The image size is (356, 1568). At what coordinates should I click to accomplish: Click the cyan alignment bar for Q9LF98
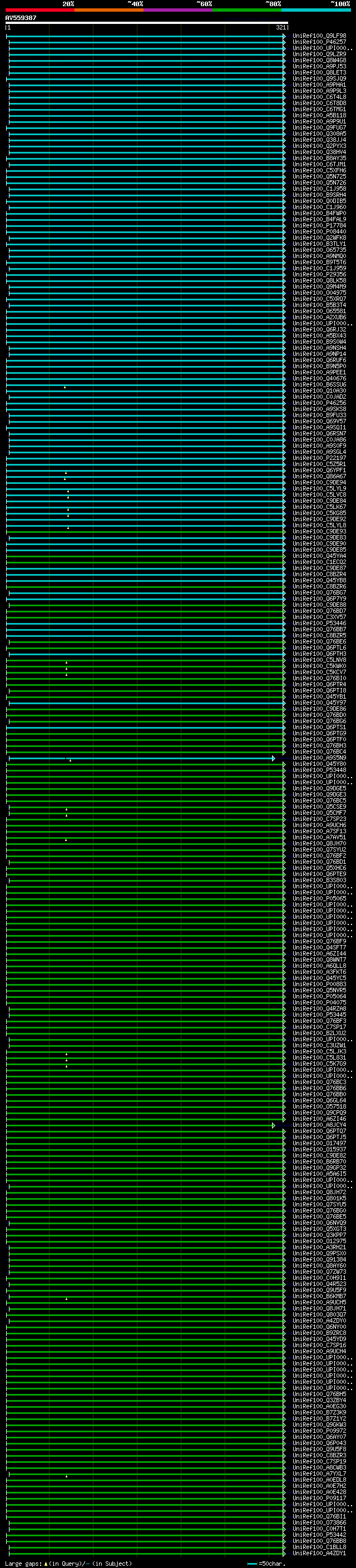pyautogui.click(x=146, y=36)
